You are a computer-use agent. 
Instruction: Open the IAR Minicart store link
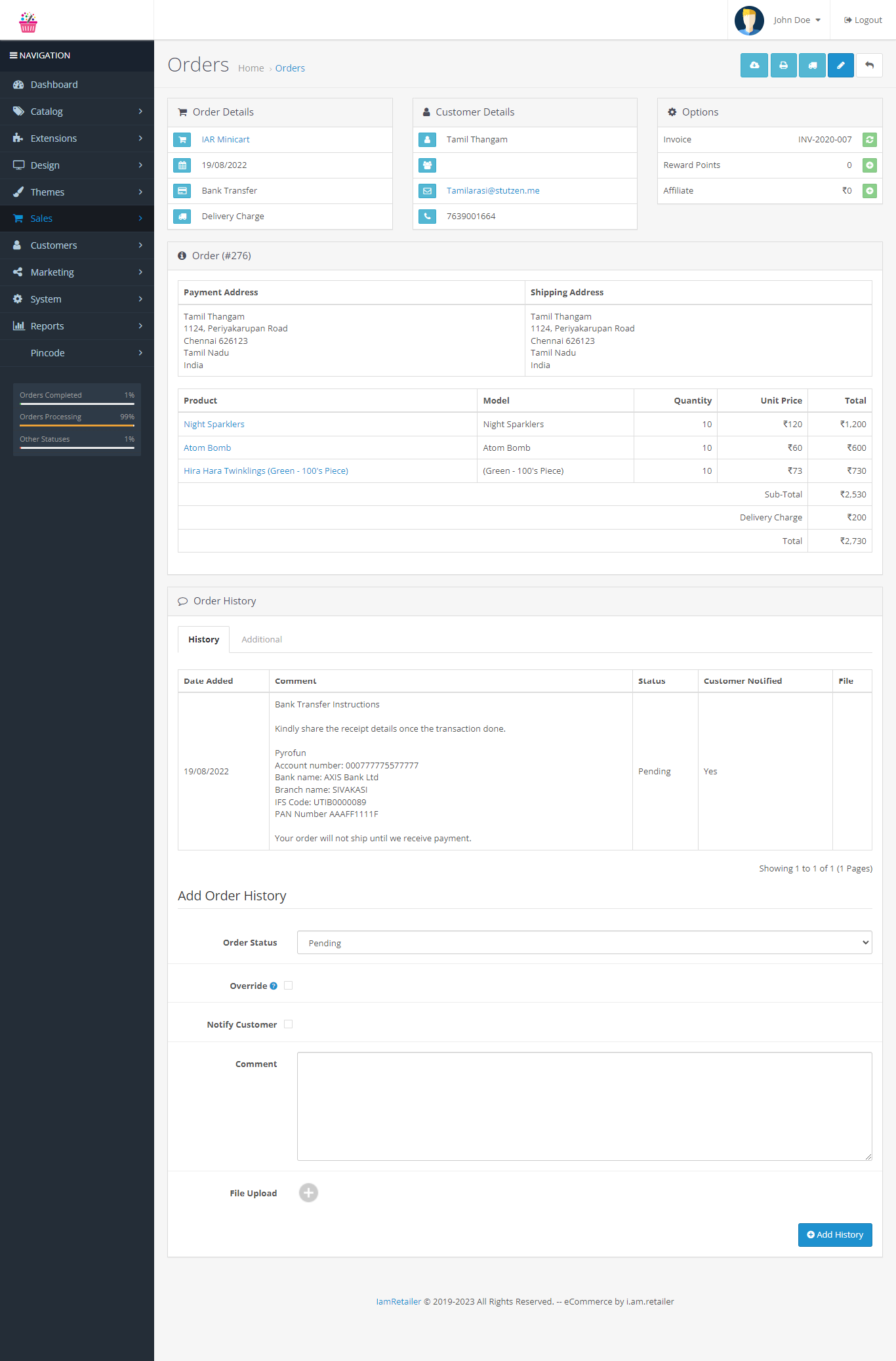[226, 140]
